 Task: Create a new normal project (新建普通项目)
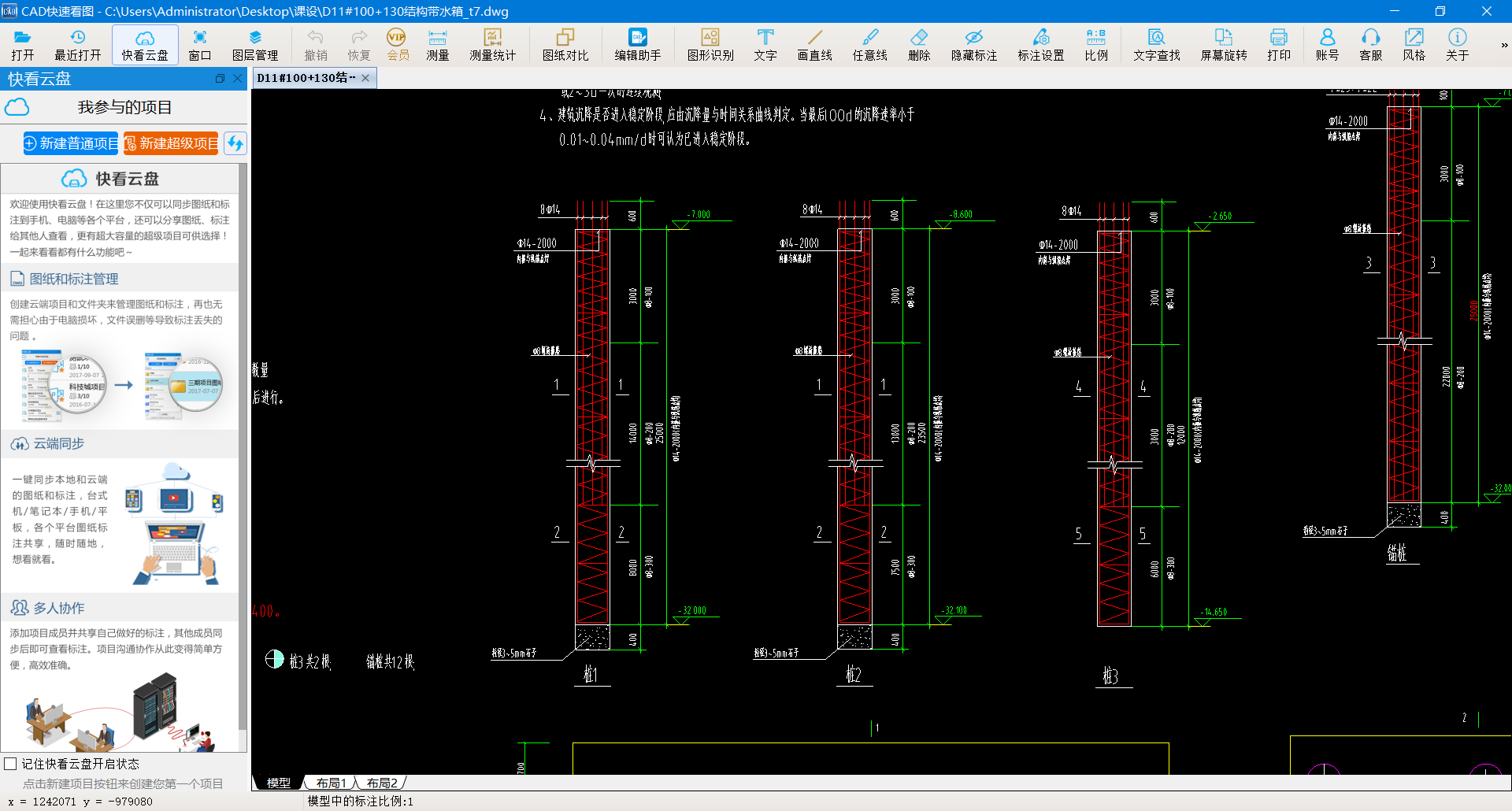pyautogui.click(x=71, y=143)
